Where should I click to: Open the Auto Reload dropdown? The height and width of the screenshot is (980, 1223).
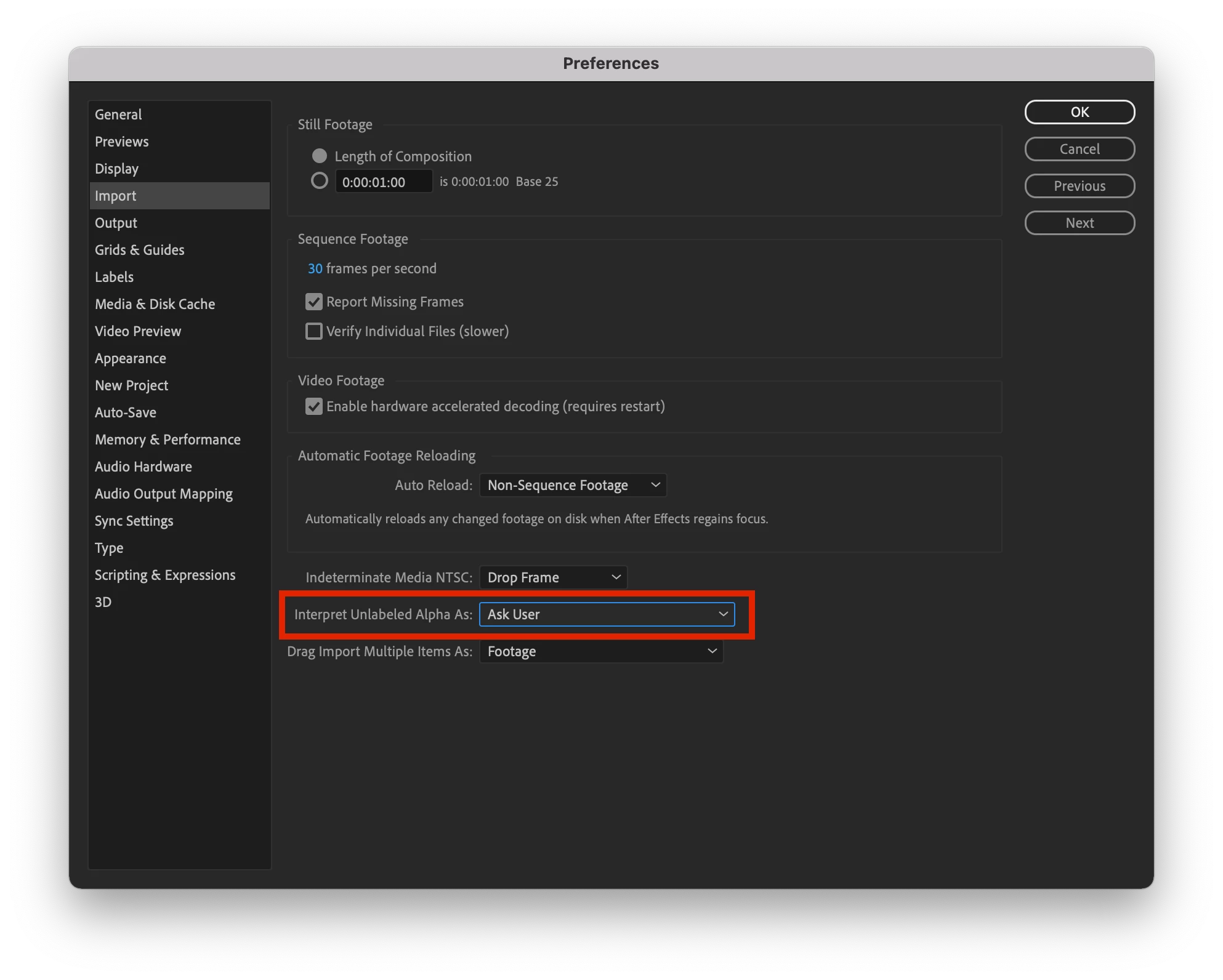[573, 485]
